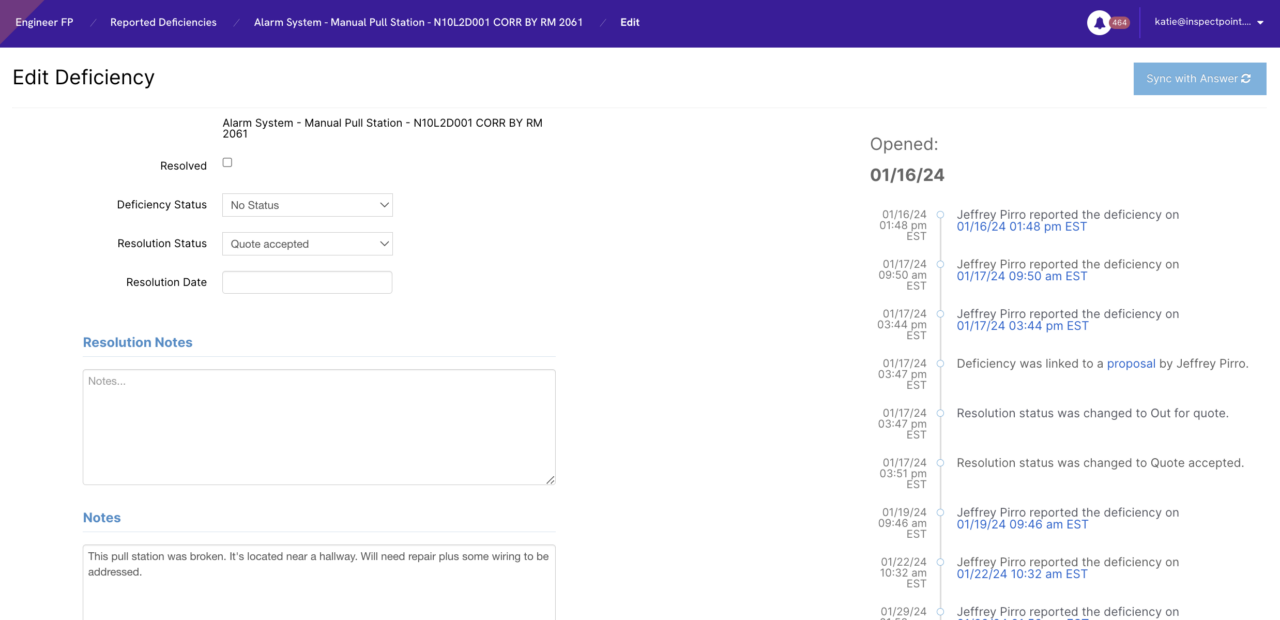Viewport: 1280px width, 620px height.
Task: Click the chevron on the Deficiency Status selector
Action: click(x=384, y=205)
